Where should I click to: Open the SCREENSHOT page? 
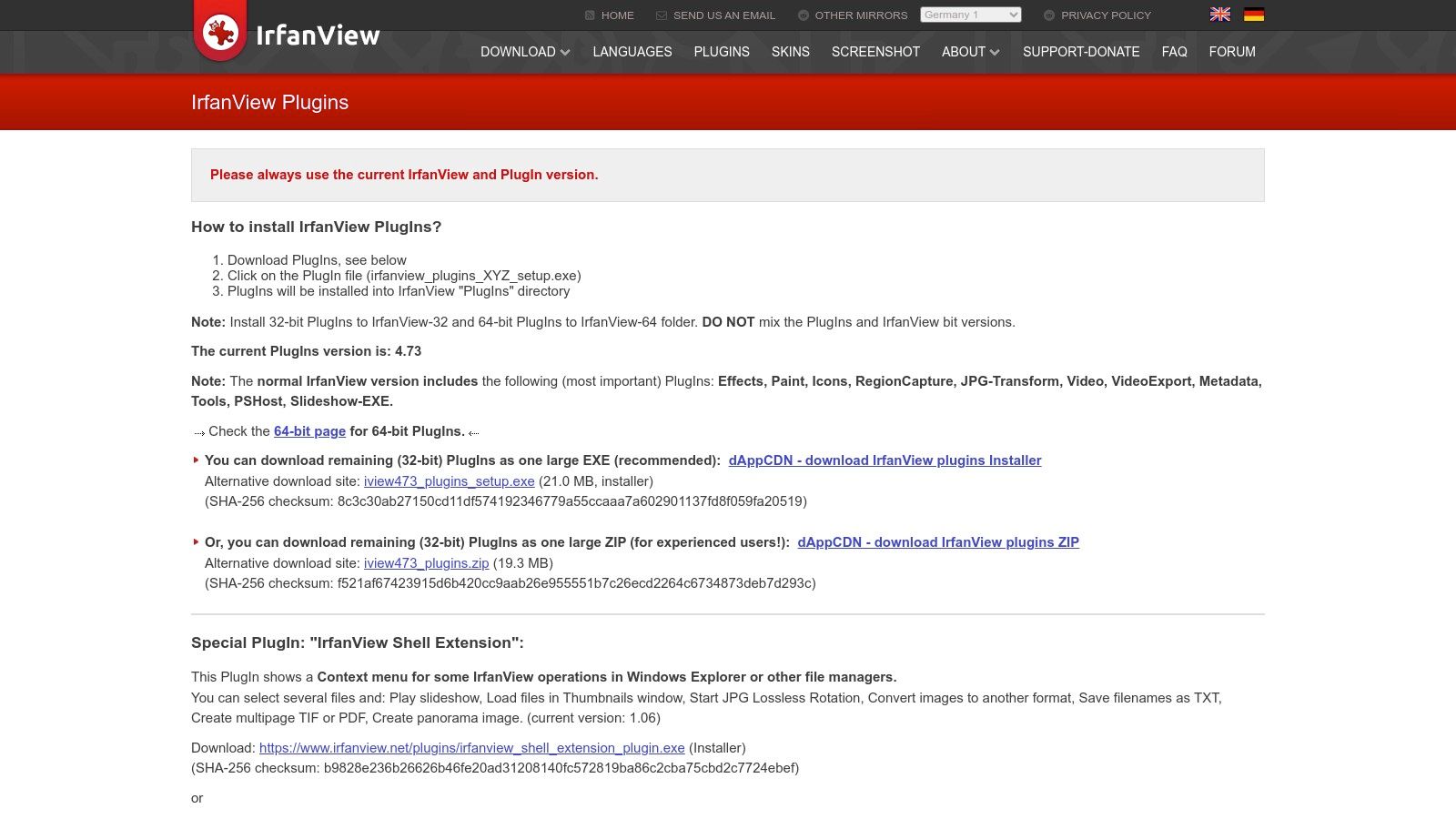click(x=875, y=52)
